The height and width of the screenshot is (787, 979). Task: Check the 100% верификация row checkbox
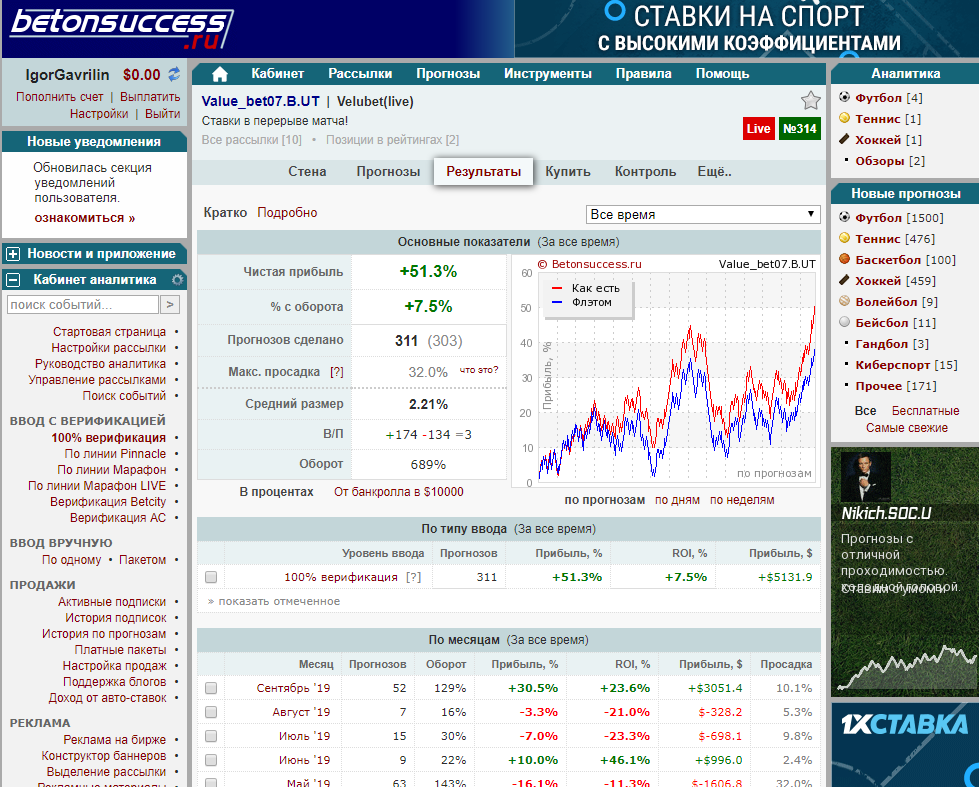pos(211,577)
